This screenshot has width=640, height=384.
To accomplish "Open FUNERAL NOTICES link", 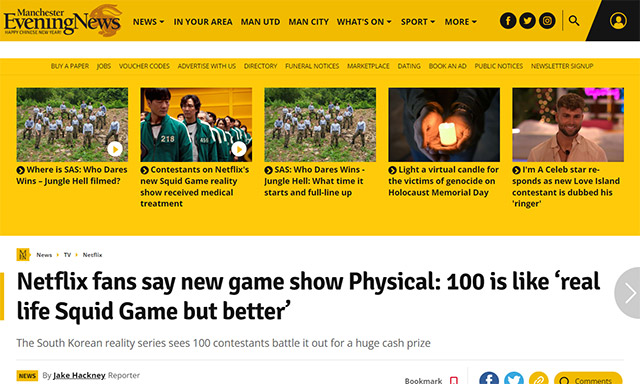I will coord(312,66).
